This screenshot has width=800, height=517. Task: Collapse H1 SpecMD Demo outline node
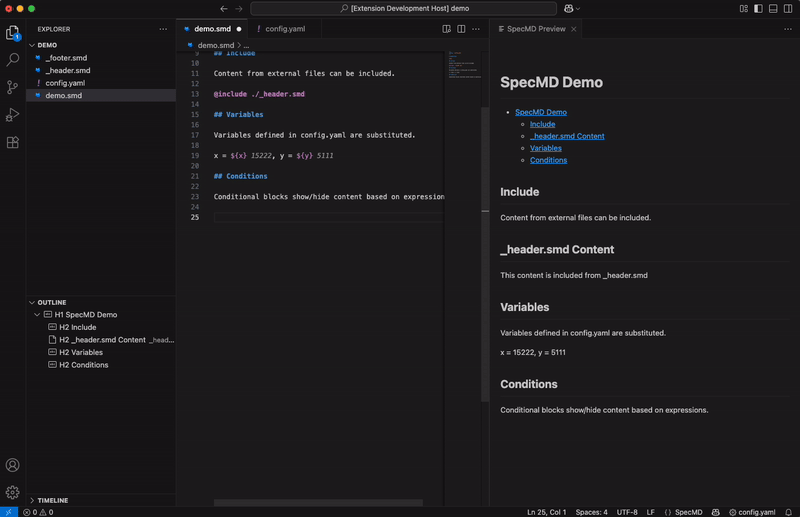click(37, 315)
